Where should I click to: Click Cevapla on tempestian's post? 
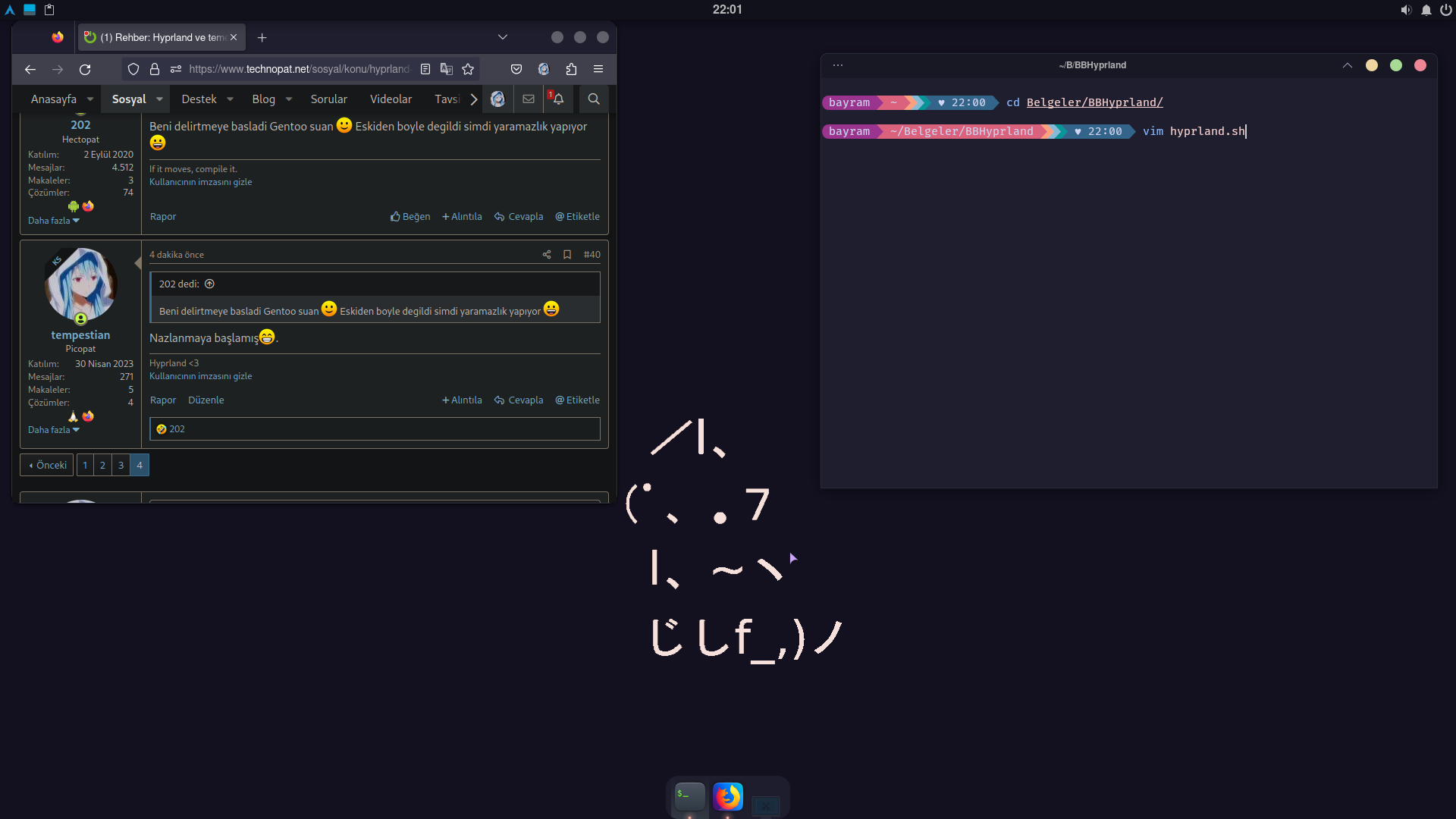click(519, 400)
